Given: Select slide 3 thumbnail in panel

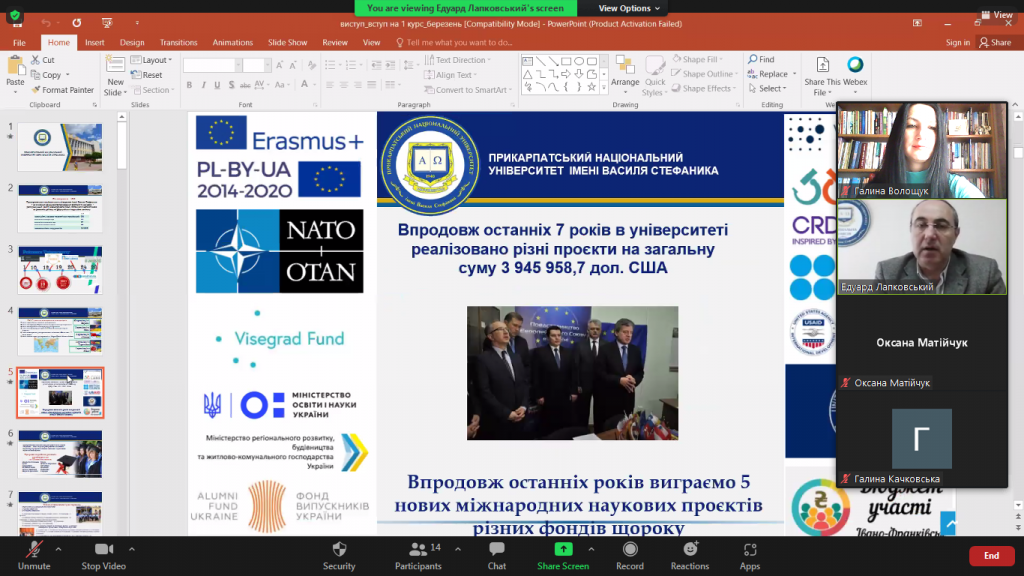Looking at the screenshot, I should [59, 270].
